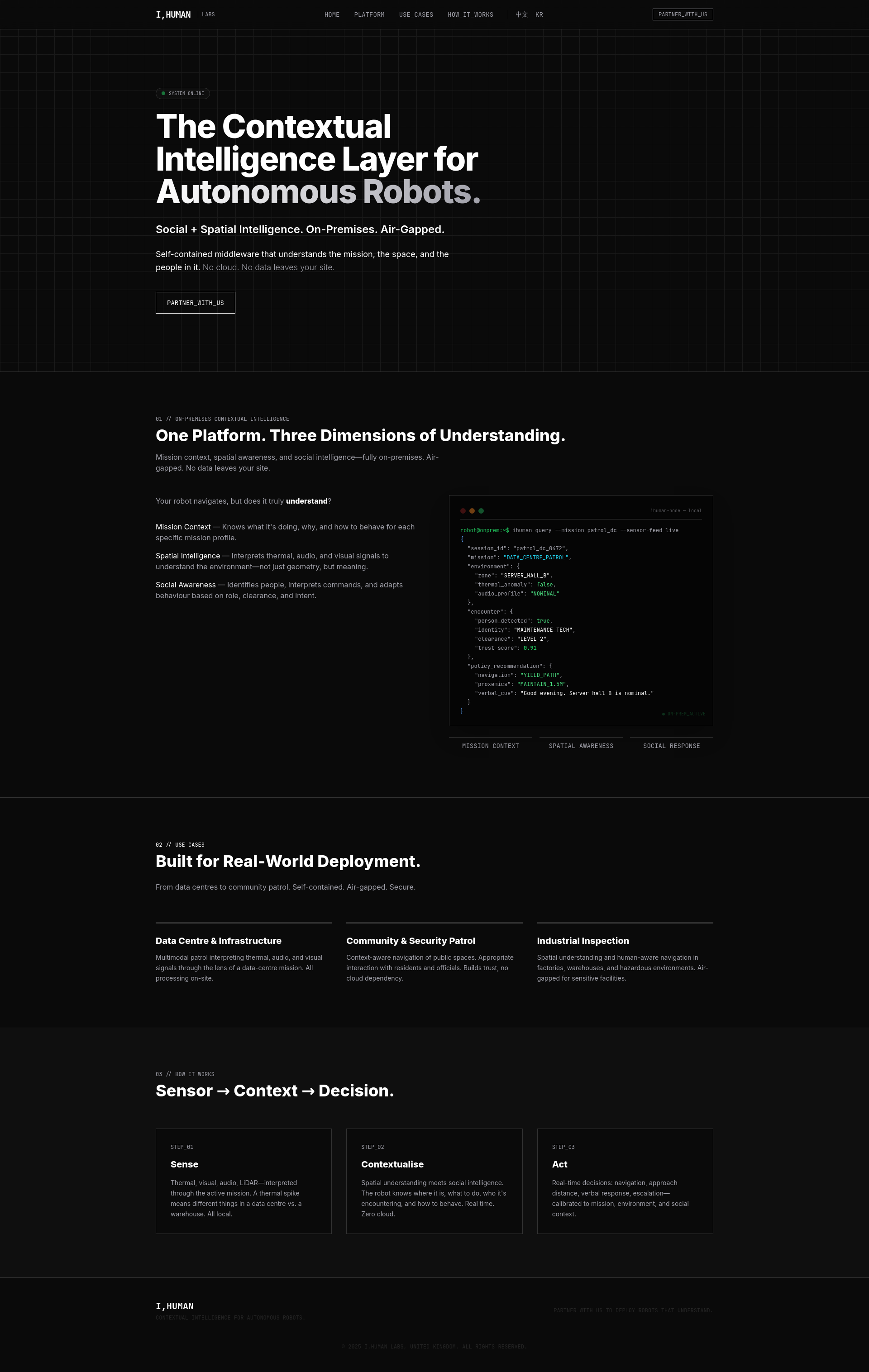Click the orange dot in terminal window
869x1372 pixels.
(x=472, y=511)
